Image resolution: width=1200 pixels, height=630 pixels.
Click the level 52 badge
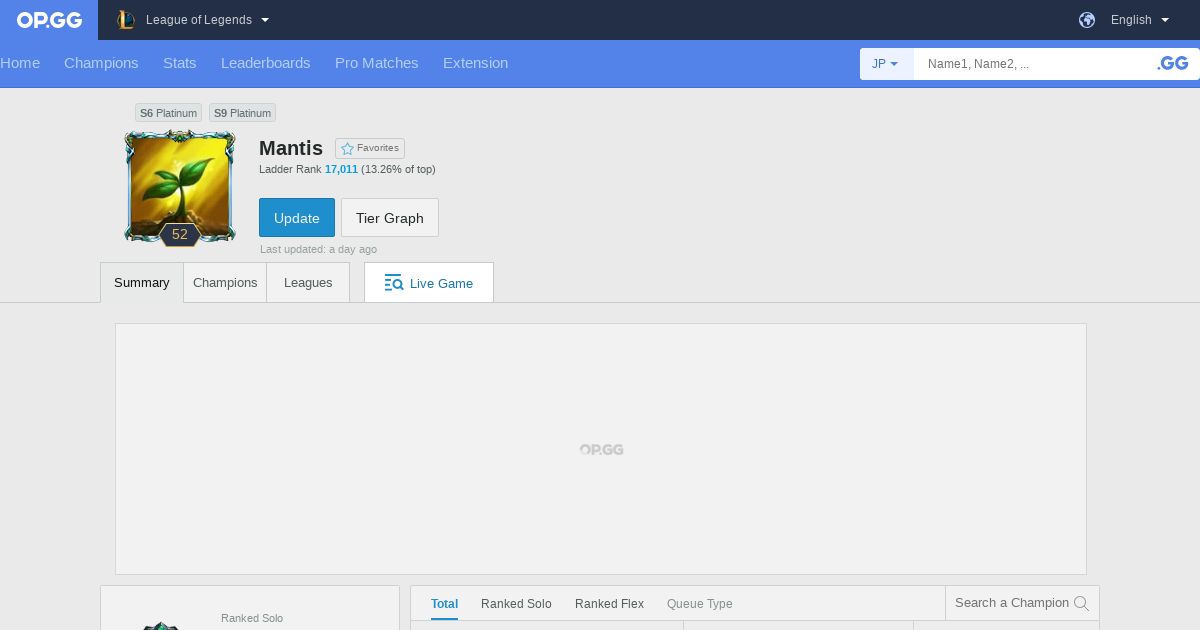click(180, 235)
